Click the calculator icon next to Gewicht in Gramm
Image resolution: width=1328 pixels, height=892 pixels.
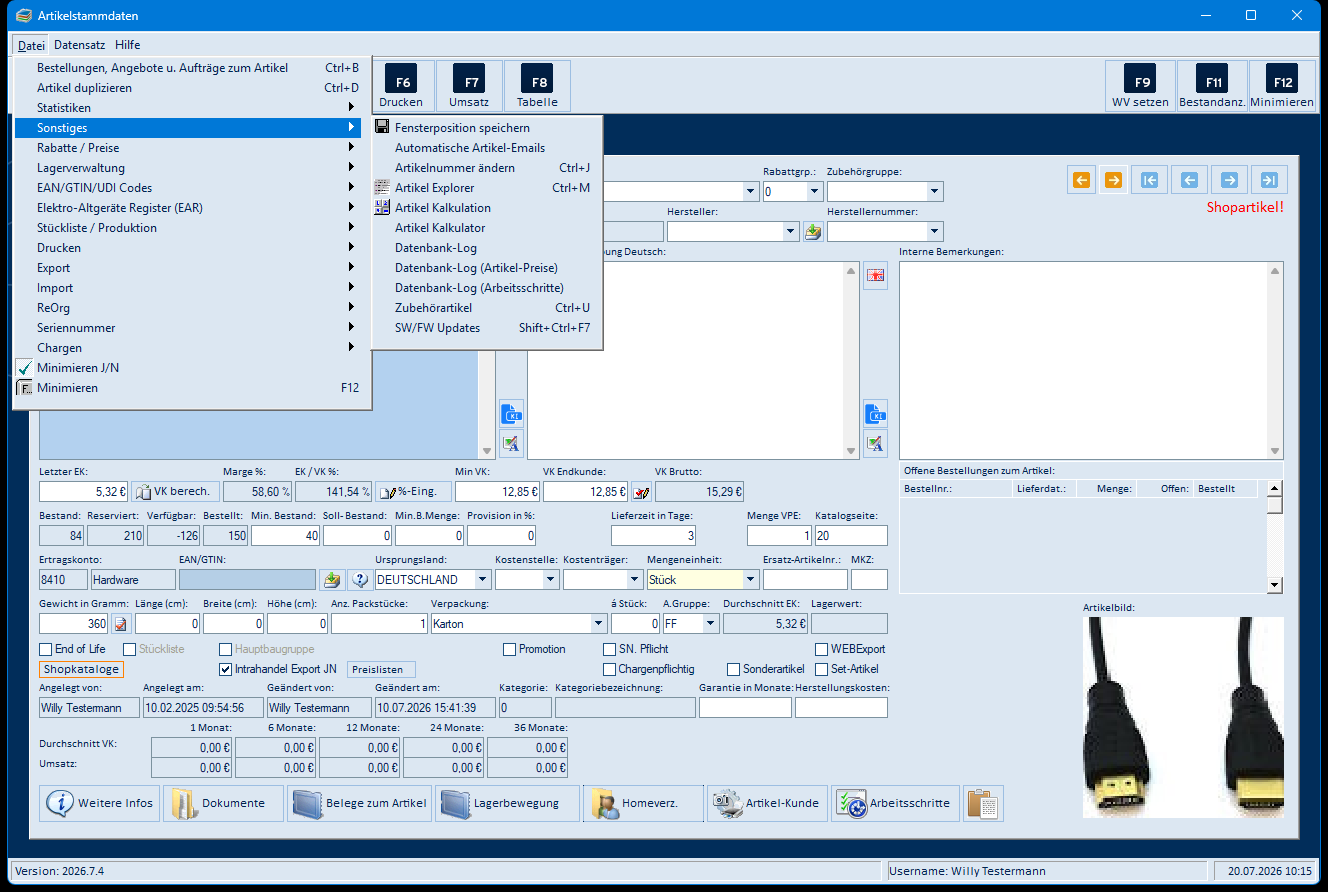[121, 624]
